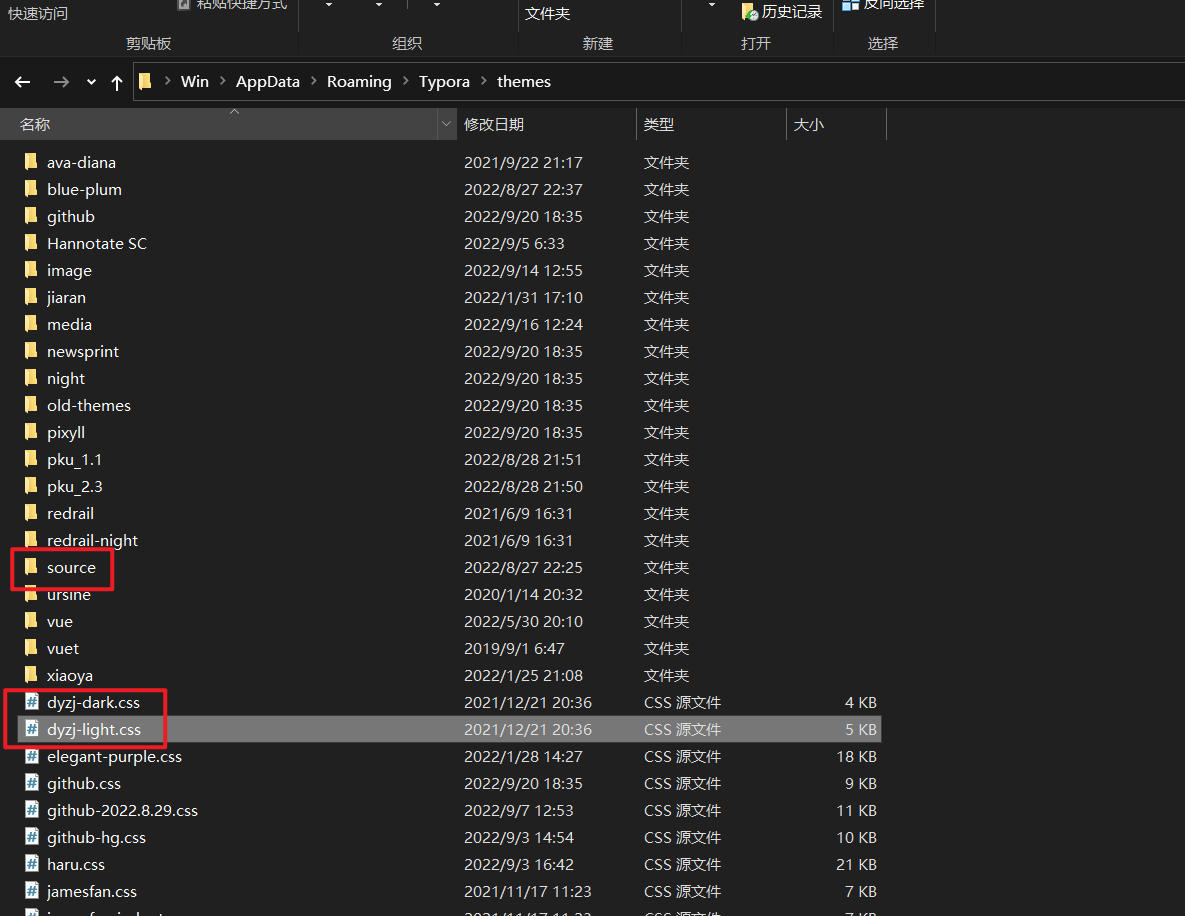This screenshot has width=1185, height=916.
Task: Open the 名称 column filter dropdown
Action: [x=447, y=124]
